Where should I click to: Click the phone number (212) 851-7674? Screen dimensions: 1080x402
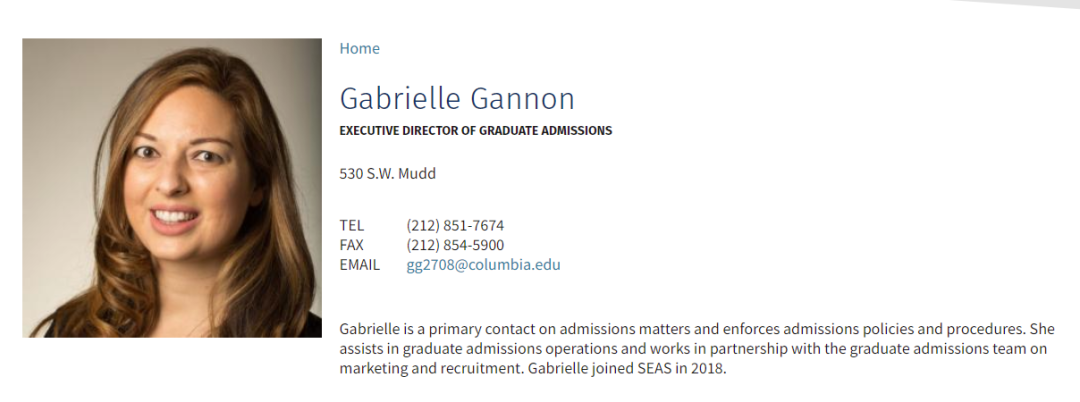[x=455, y=225]
